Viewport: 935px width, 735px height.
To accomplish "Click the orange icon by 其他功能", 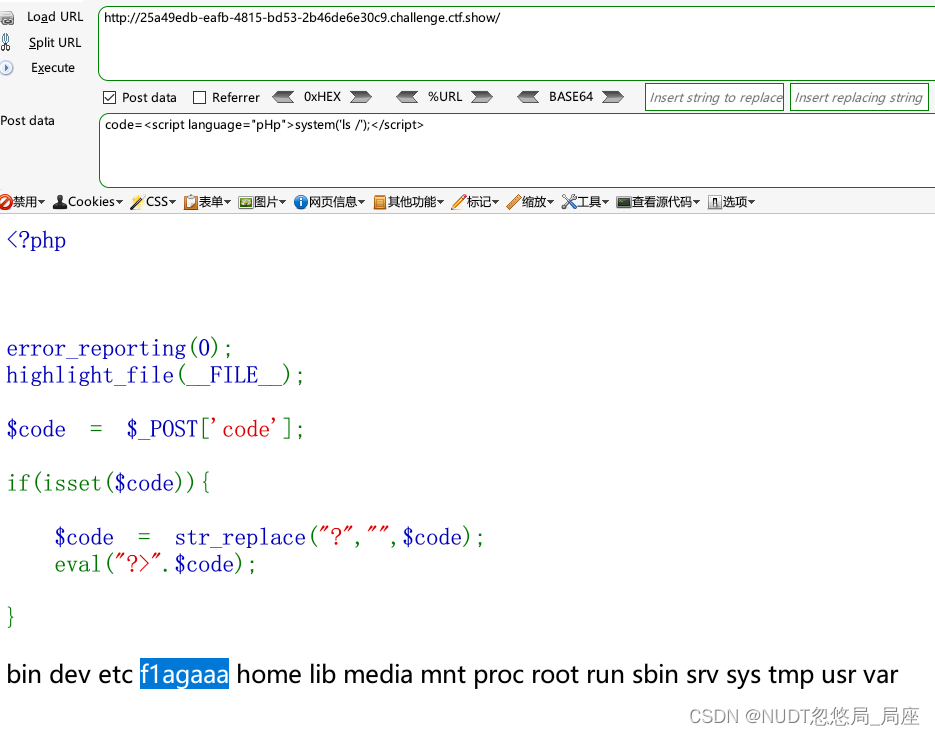I will pos(380,203).
